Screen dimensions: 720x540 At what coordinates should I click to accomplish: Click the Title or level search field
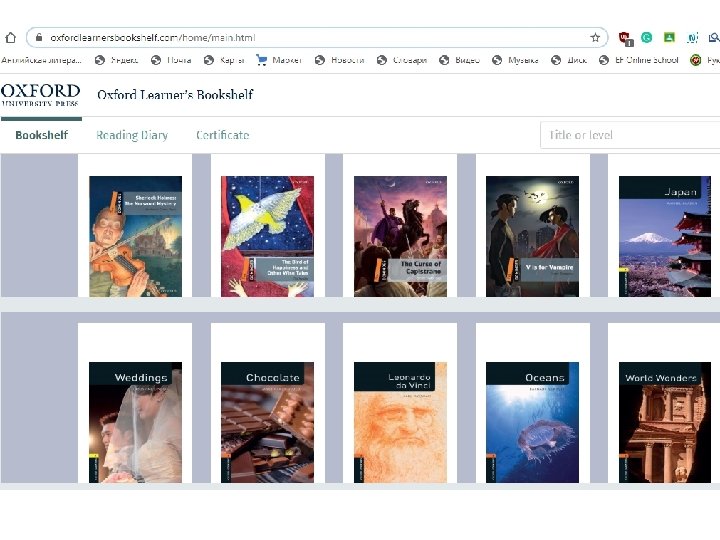coord(630,135)
